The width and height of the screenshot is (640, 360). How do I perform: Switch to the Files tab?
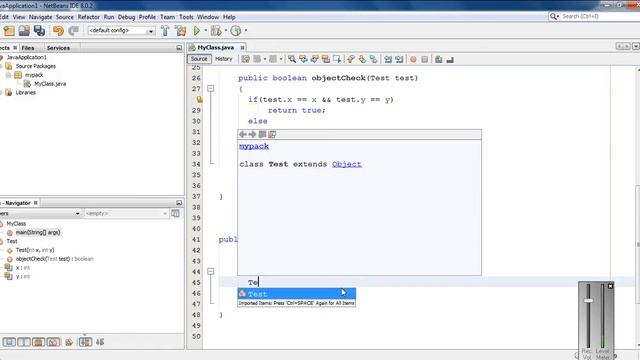(x=28, y=48)
